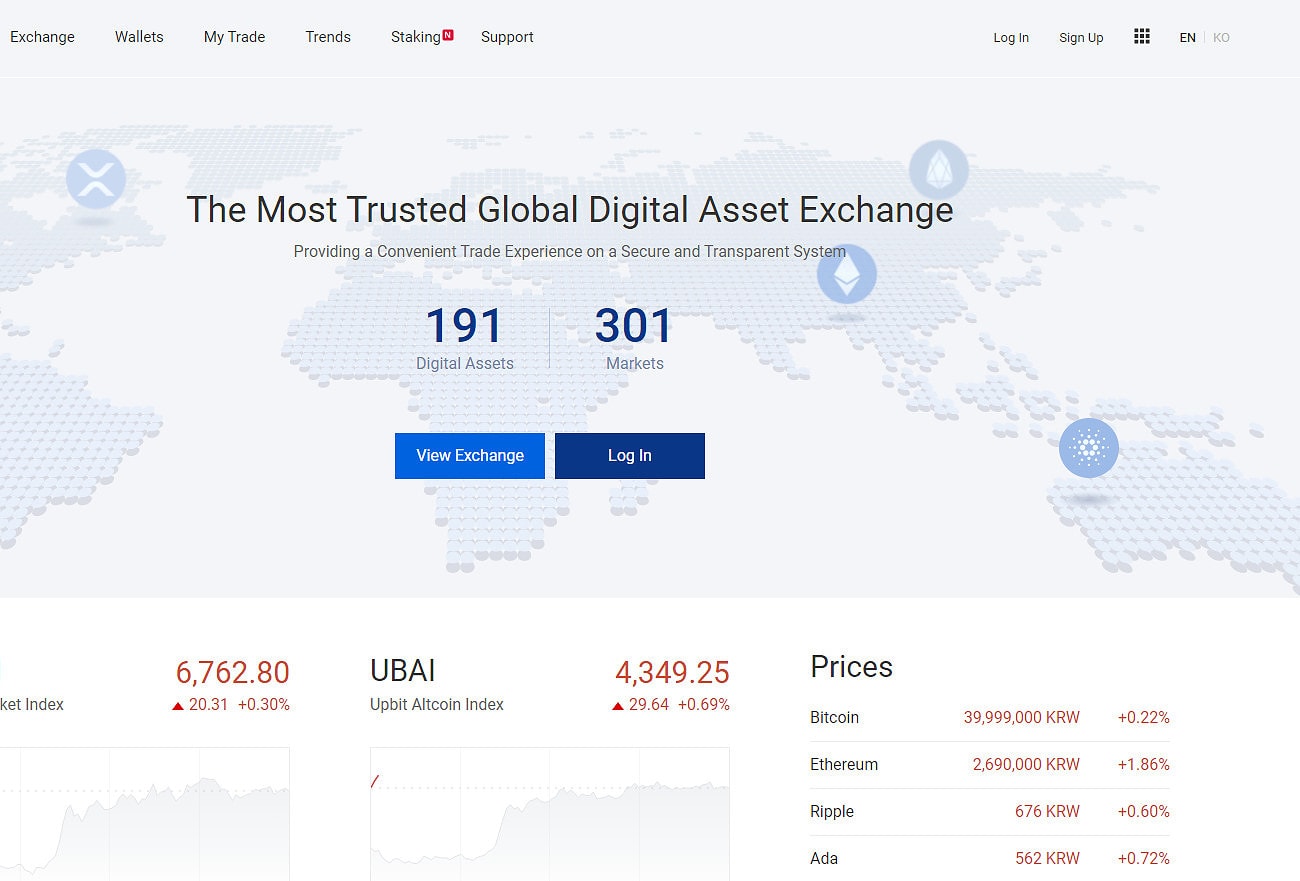The image size is (1300, 881).
Task: Select the Ada price row
Action: point(990,858)
